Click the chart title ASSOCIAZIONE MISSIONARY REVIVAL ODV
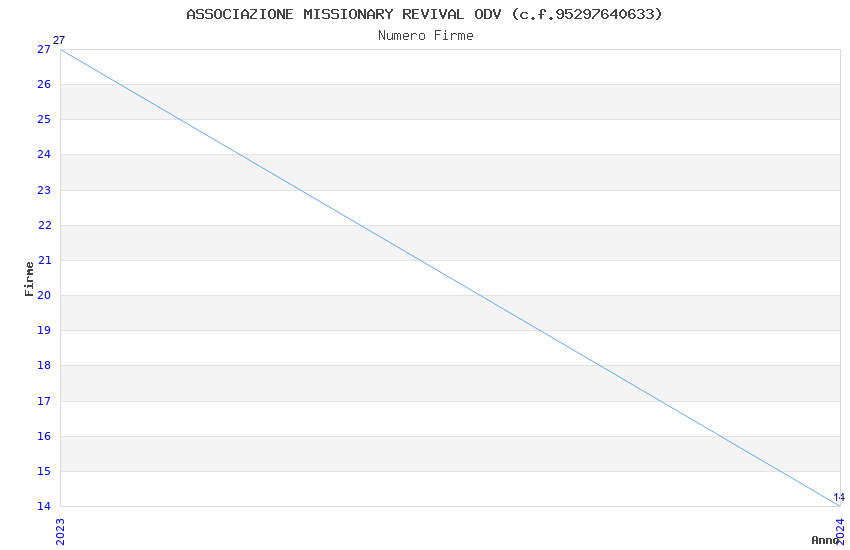This screenshot has width=850, height=550. (x=424, y=14)
